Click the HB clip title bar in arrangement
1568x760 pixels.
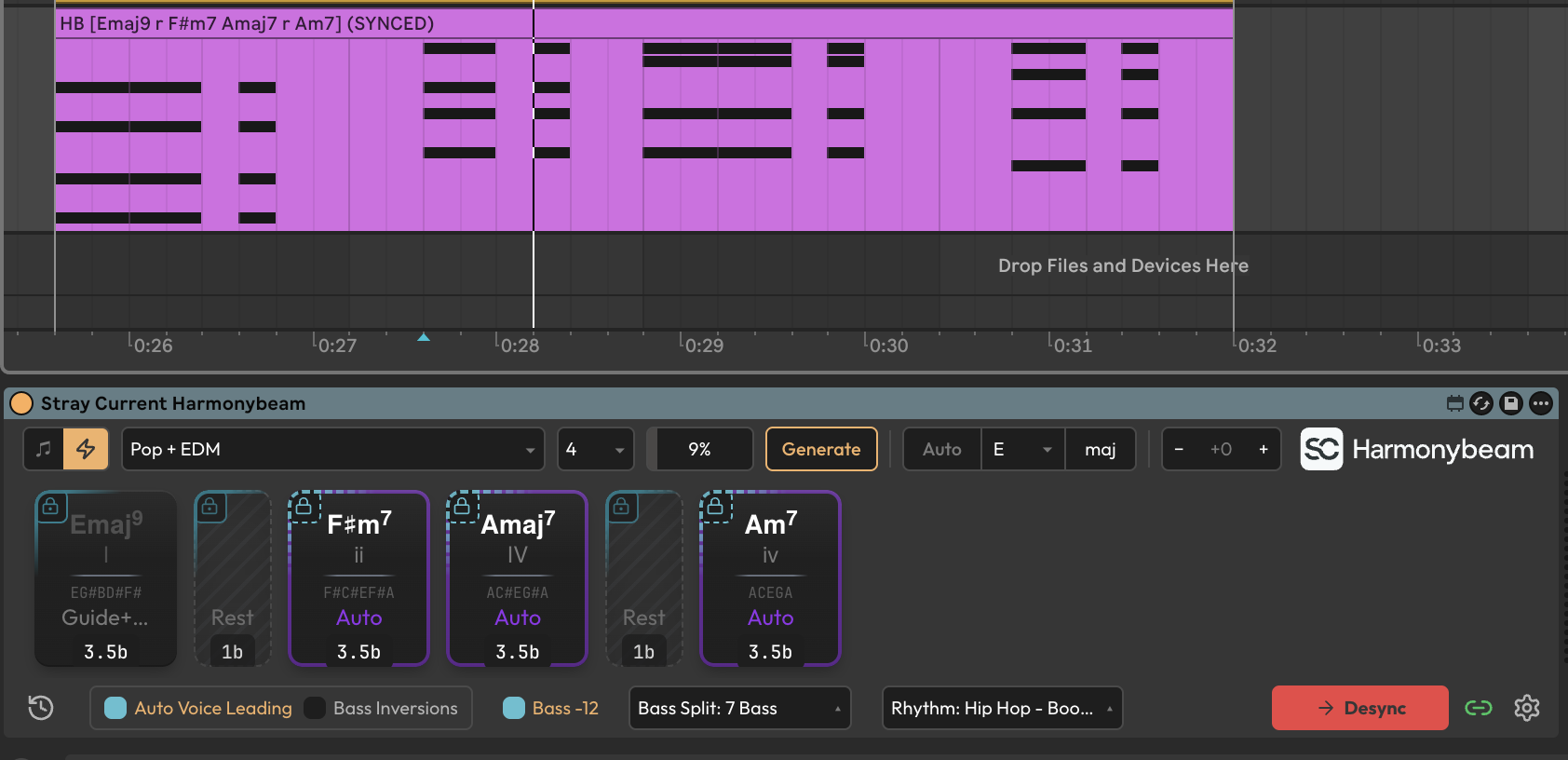[x=644, y=23]
